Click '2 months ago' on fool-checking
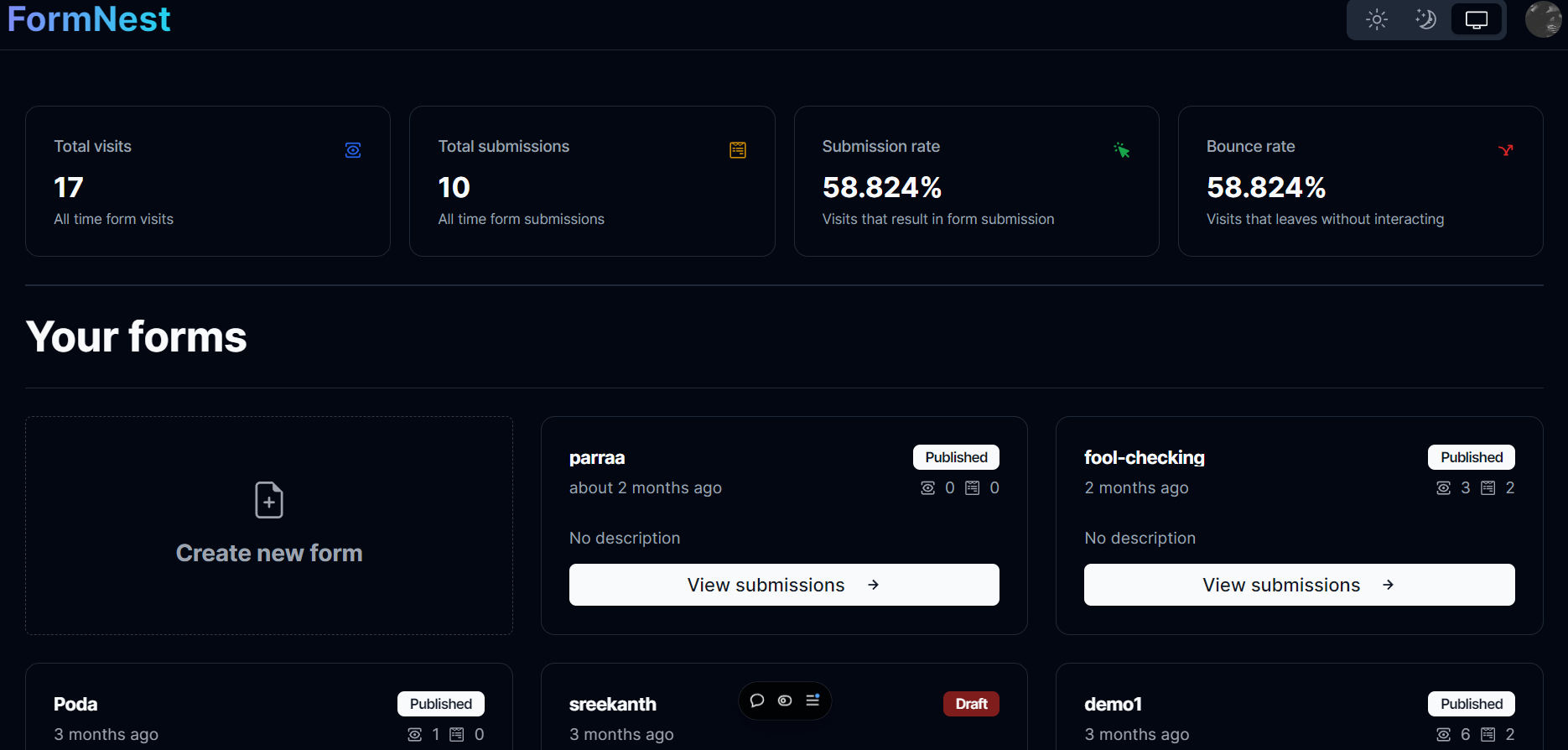 (1136, 488)
